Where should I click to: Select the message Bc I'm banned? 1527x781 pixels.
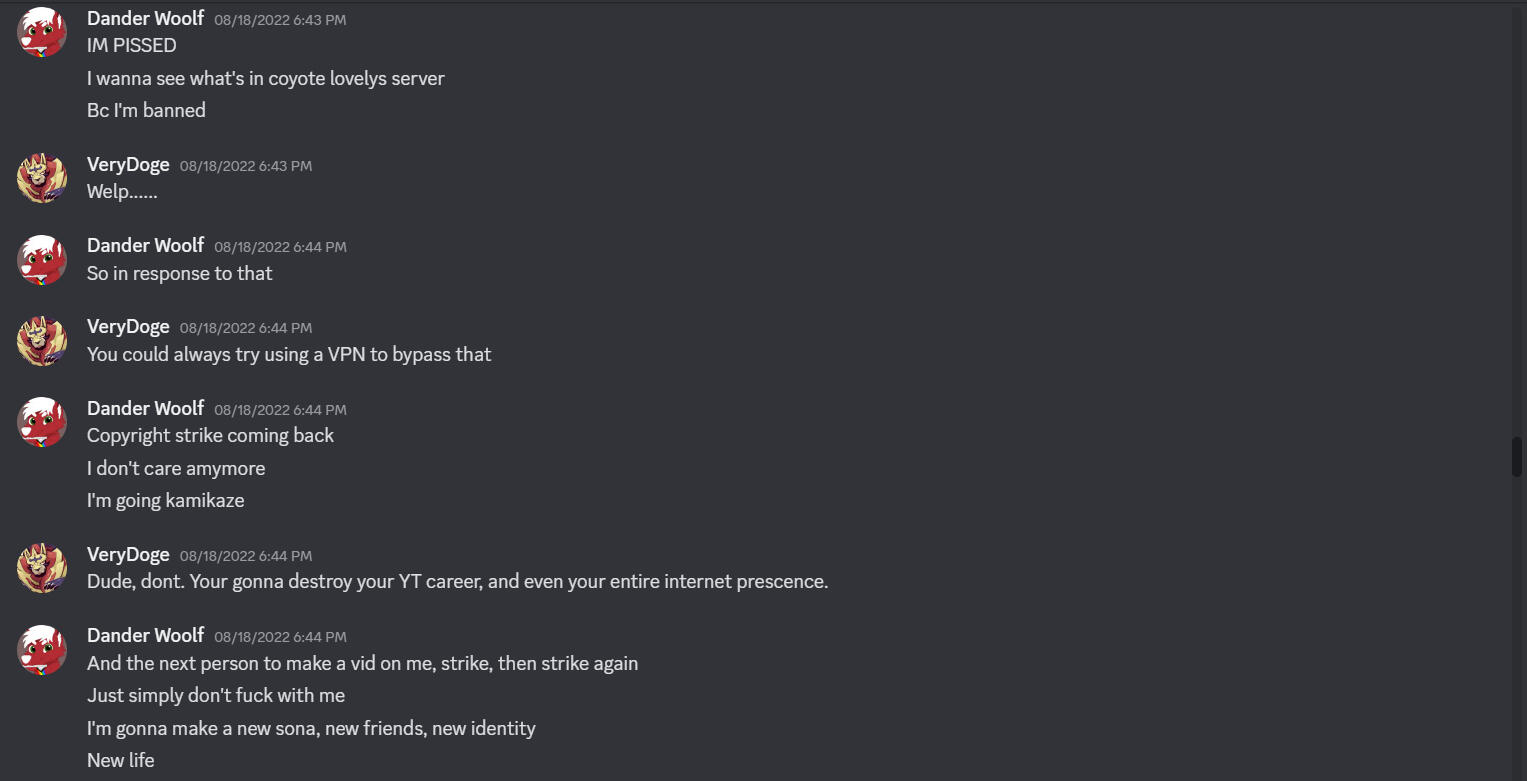click(x=146, y=110)
